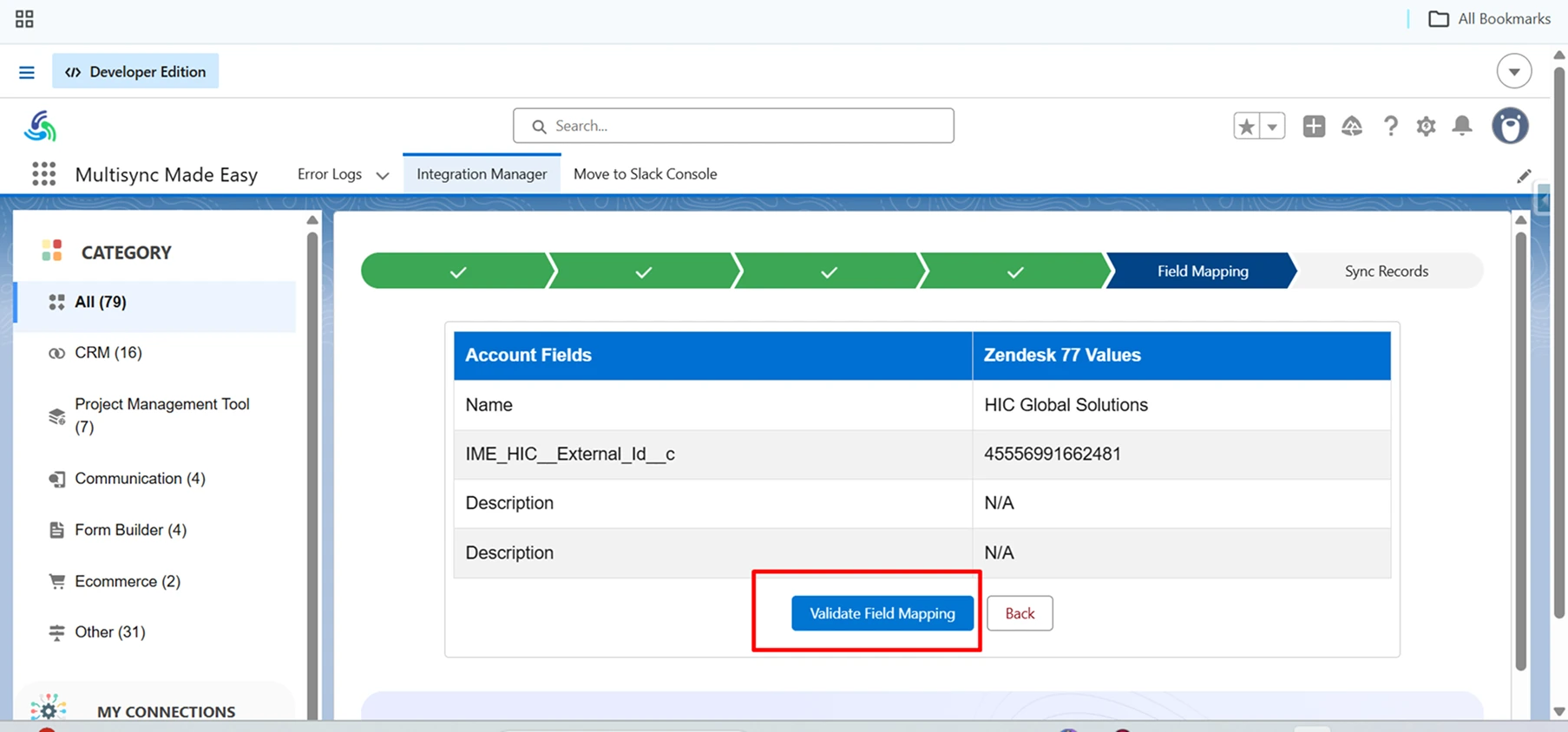Click the pencil edit navigation icon

point(1524,176)
